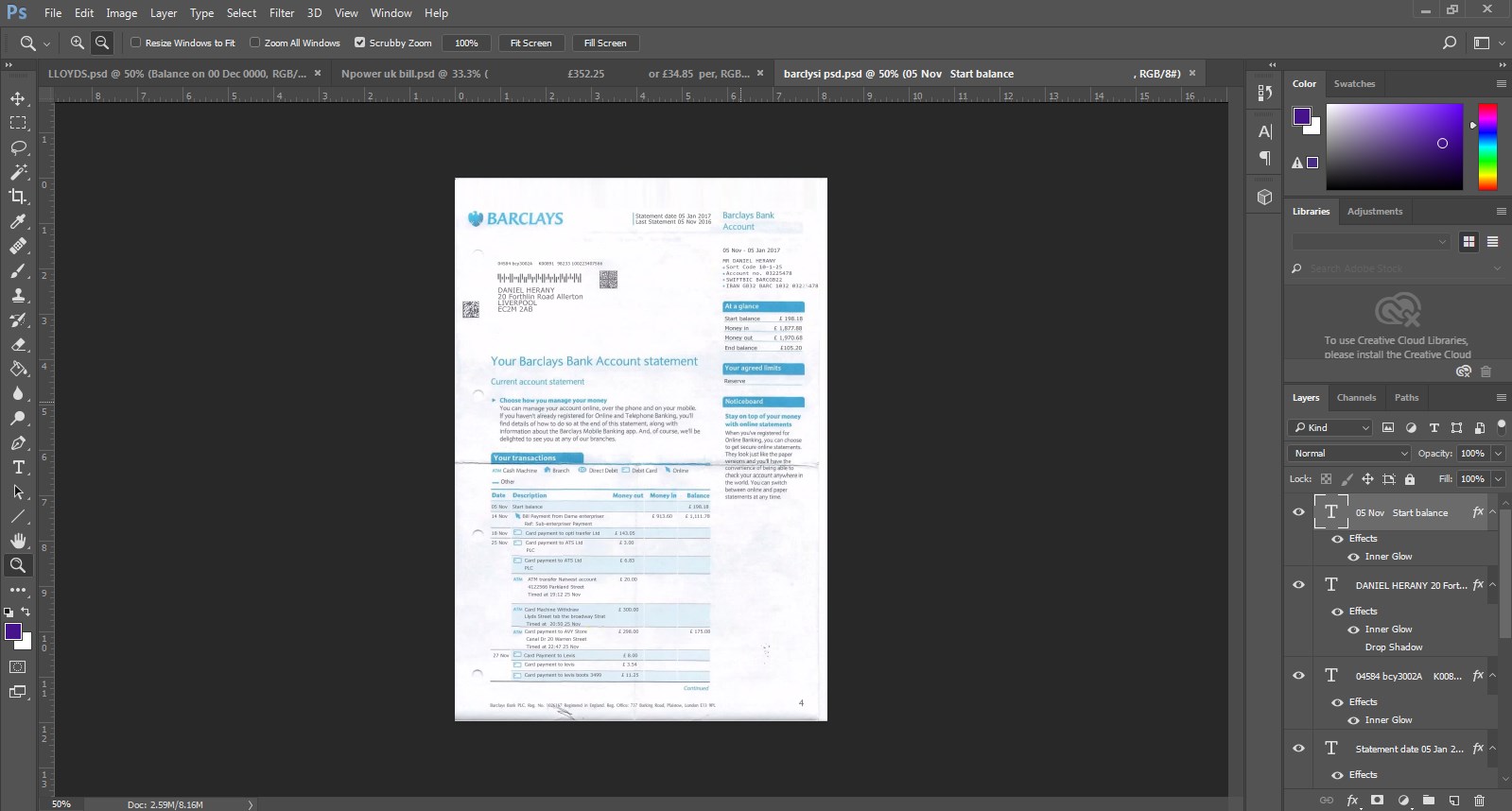Select the Magic Wand tool
Image resolution: width=1512 pixels, height=811 pixels.
click(x=18, y=172)
